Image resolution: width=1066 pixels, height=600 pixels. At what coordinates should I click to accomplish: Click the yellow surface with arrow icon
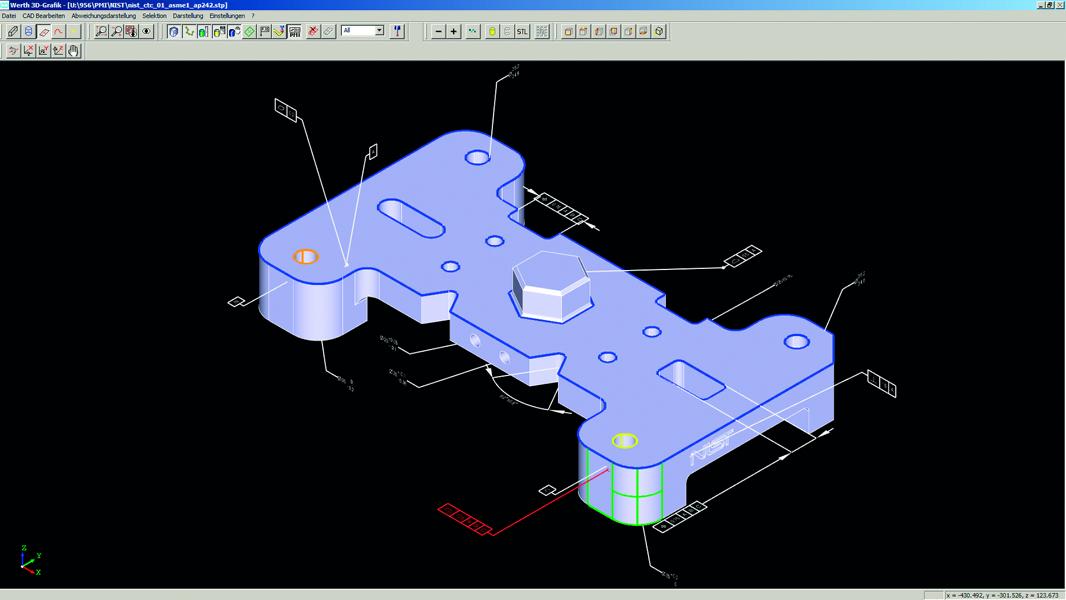click(279, 31)
